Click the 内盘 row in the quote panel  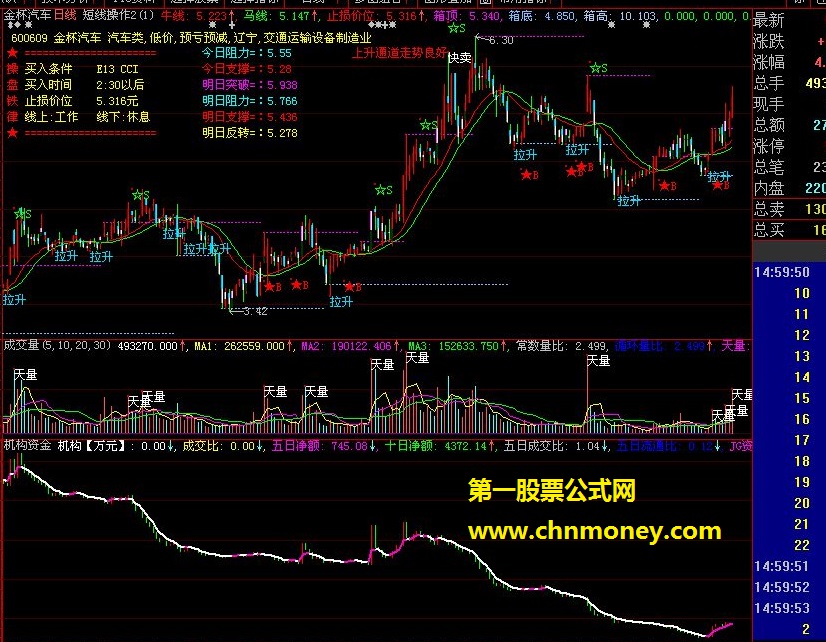click(x=789, y=188)
